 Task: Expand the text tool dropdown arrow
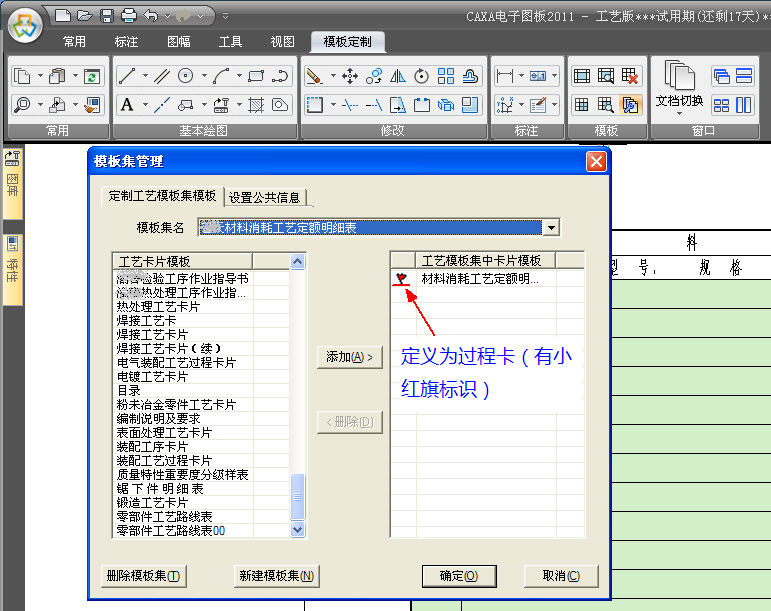tap(144, 105)
